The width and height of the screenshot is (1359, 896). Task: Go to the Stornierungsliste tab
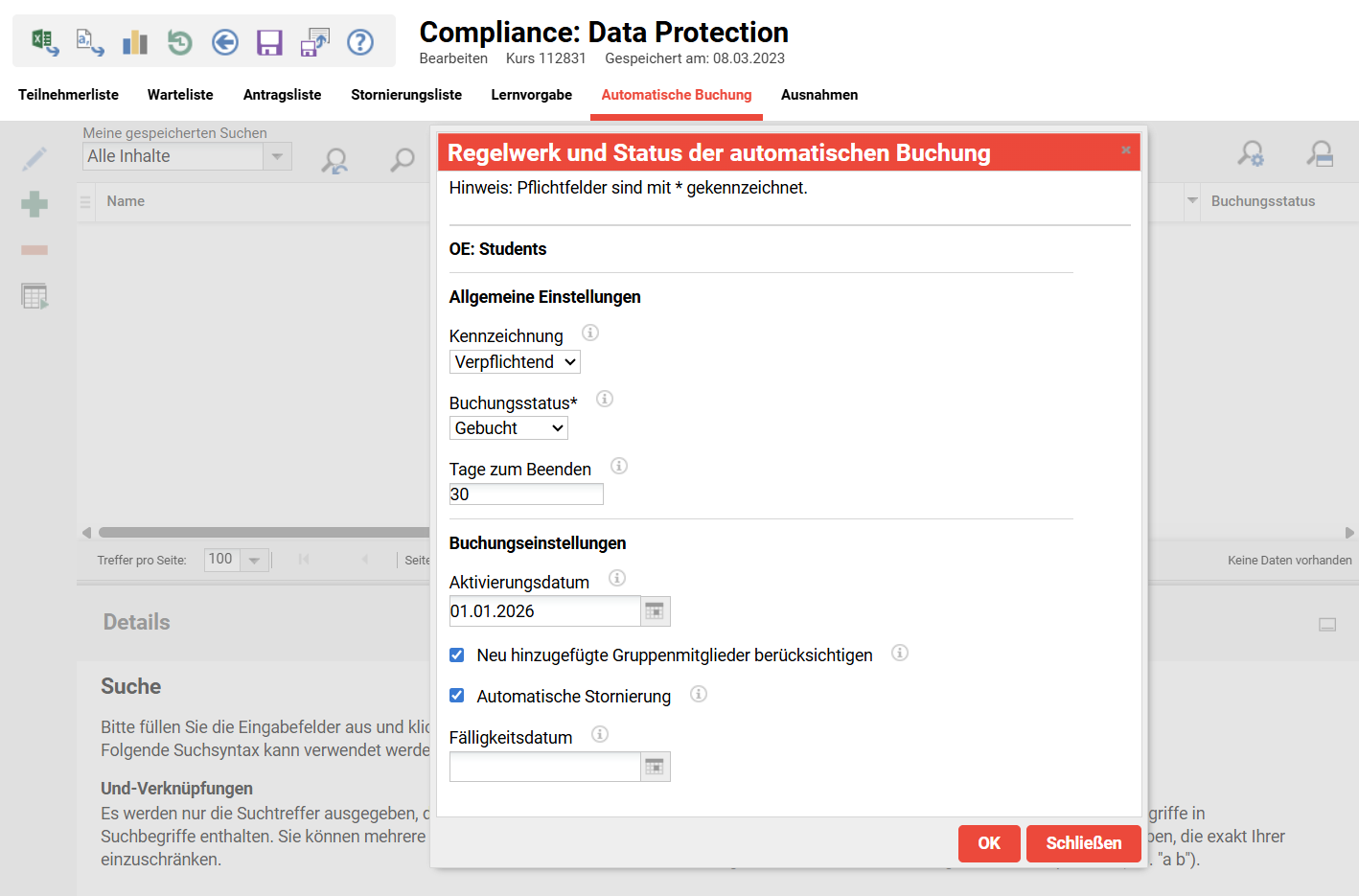(406, 95)
